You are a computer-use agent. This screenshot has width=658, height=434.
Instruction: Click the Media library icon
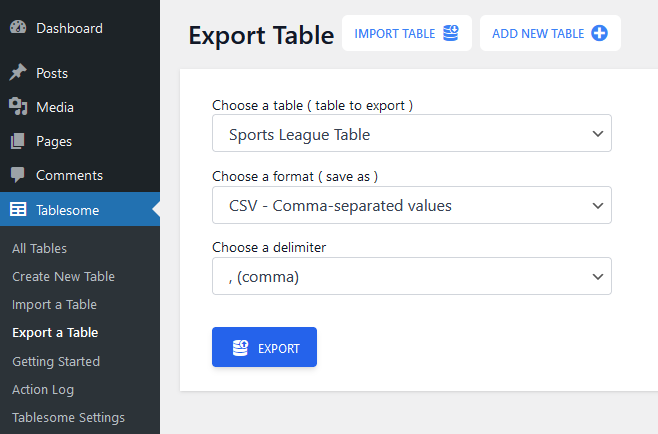pos(18,107)
